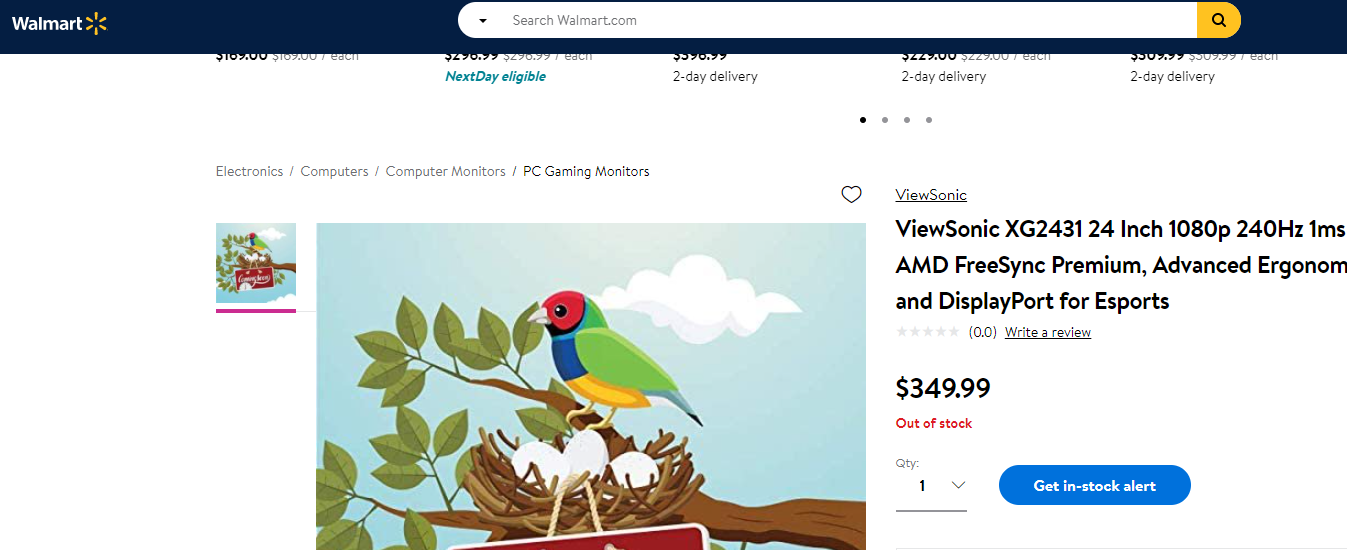
Task: Select the second carousel page dot
Action: tap(885, 120)
